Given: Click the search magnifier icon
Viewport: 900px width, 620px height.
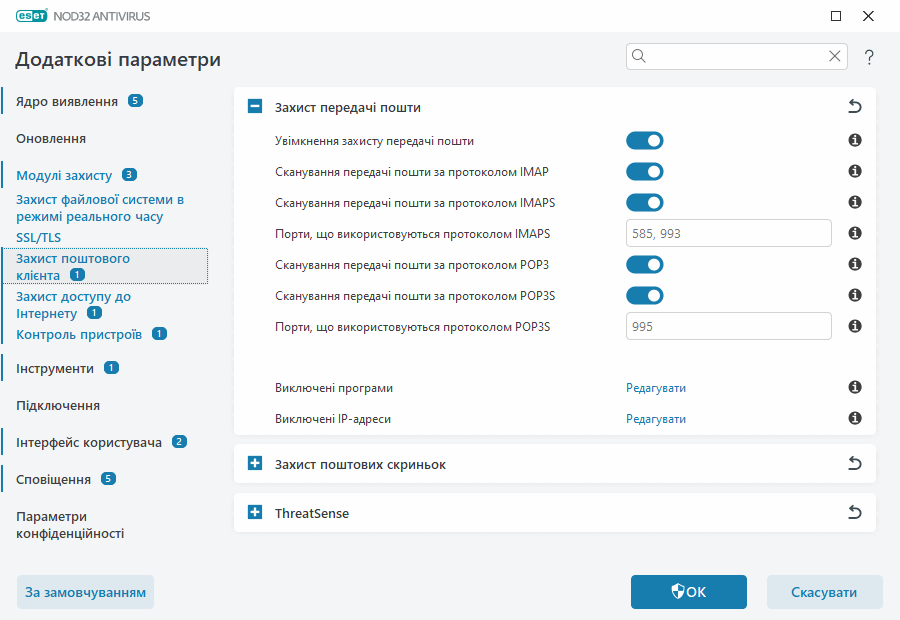Looking at the screenshot, I should [x=638, y=56].
